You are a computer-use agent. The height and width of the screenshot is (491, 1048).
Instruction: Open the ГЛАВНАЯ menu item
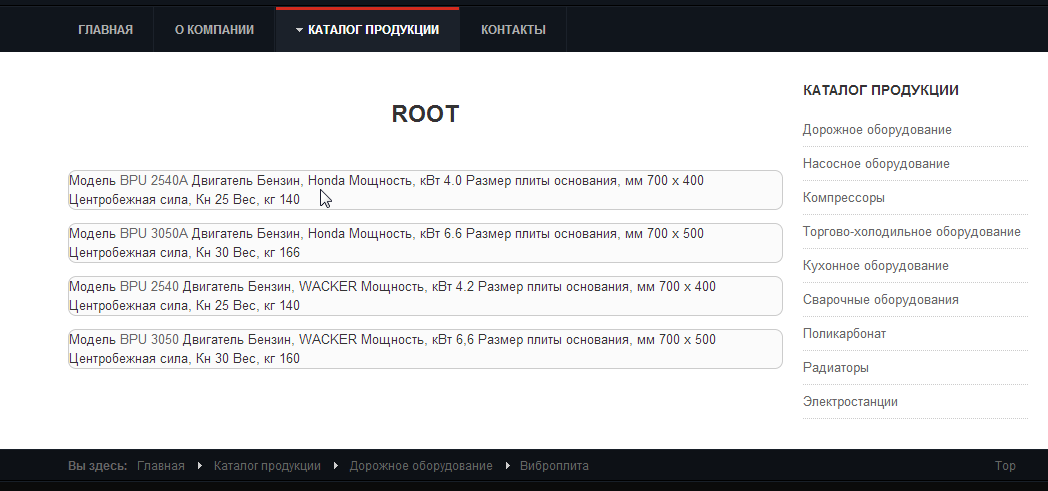(105, 29)
